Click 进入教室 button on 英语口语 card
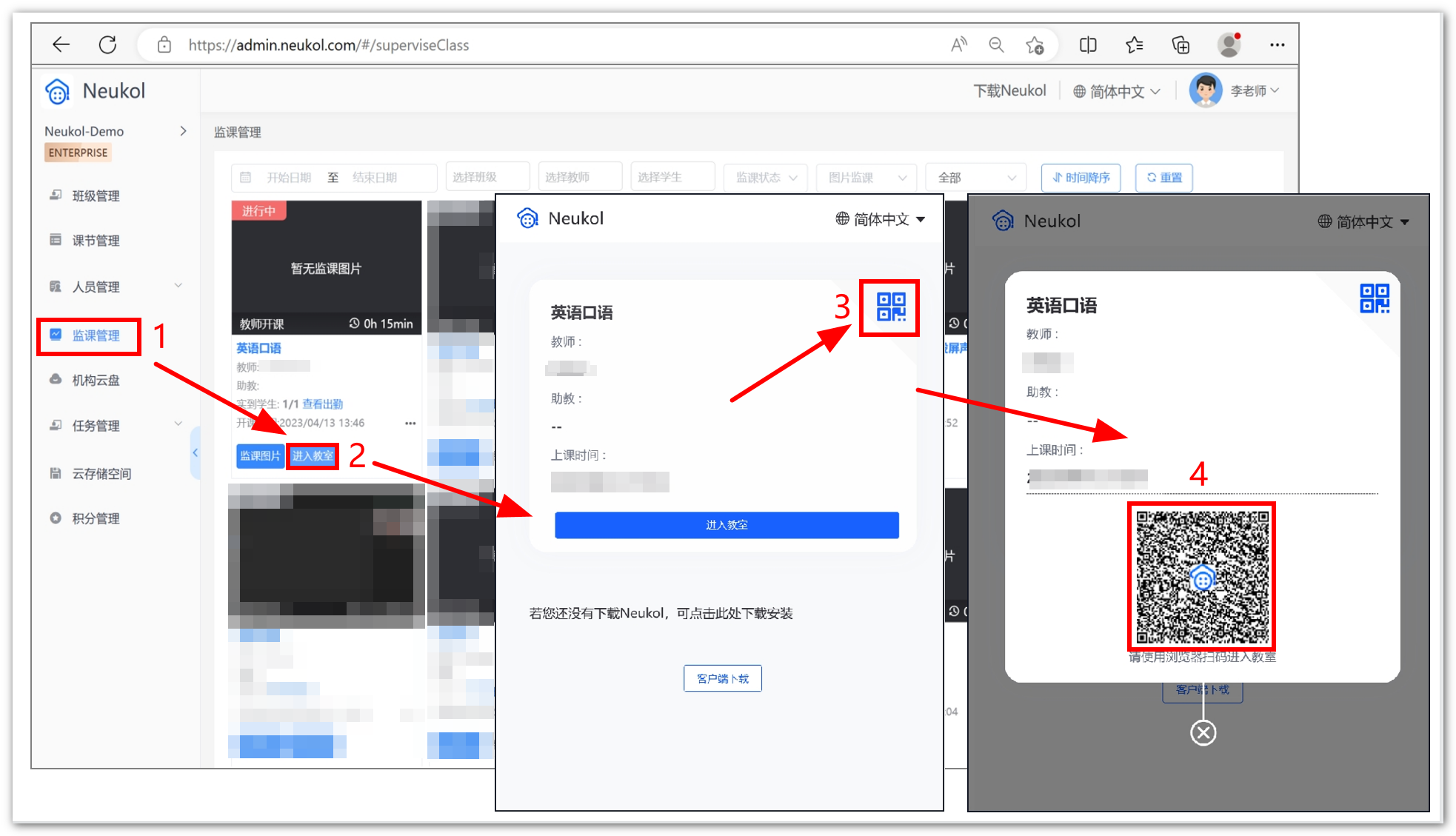Viewport: 1456px width, 836px height. pyautogui.click(x=313, y=456)
